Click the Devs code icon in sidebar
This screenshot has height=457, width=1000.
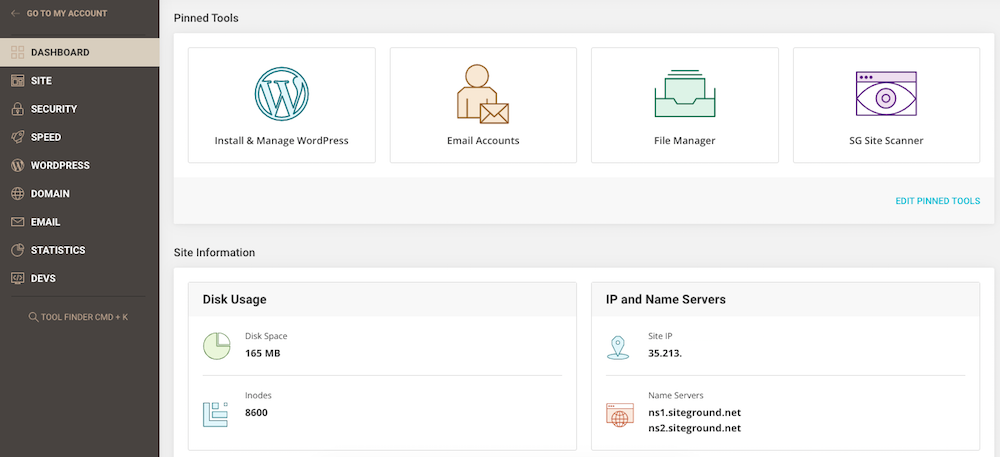pos(17,278)
